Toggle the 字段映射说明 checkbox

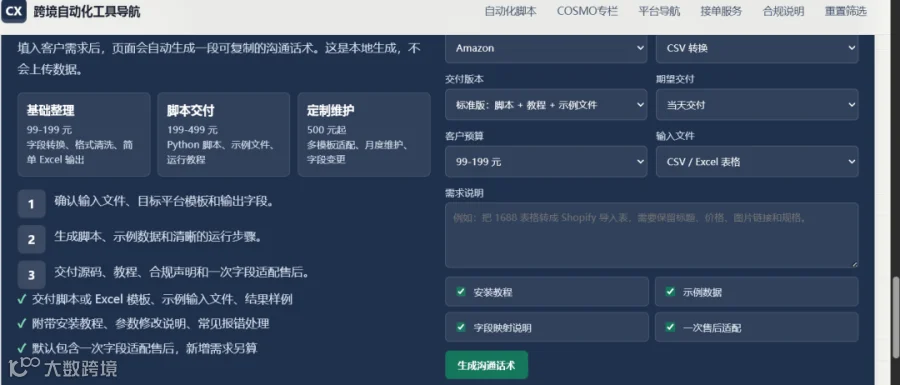coord(461,327)
